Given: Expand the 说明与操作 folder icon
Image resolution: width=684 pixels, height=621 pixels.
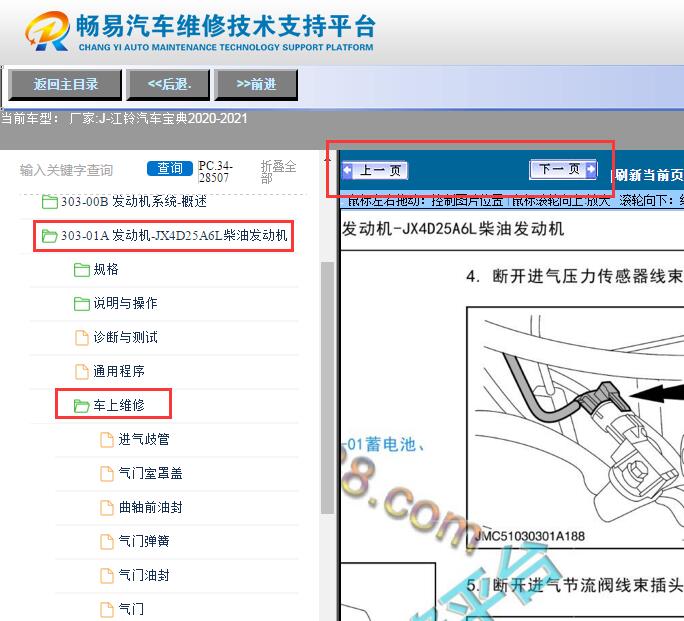Looking at the screenshot, I should [82, 304].
